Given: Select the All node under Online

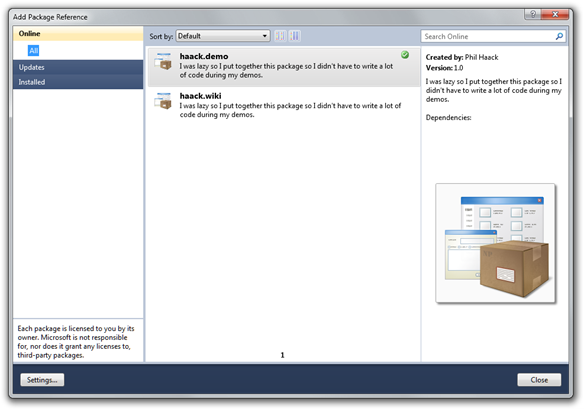Looking at the screenshot, I should (x=34, y=51).
